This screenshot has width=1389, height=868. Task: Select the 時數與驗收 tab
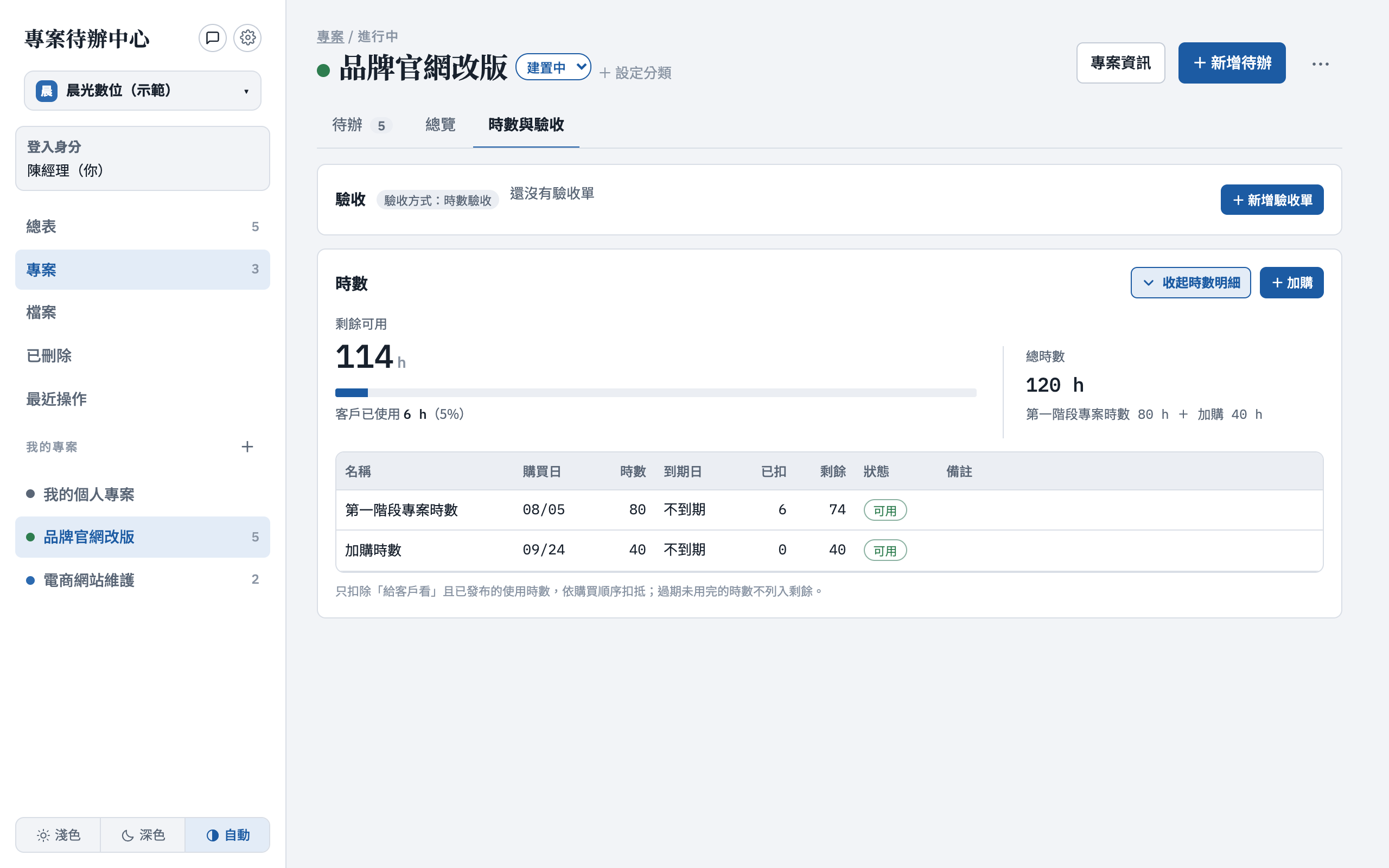(526, 125)
